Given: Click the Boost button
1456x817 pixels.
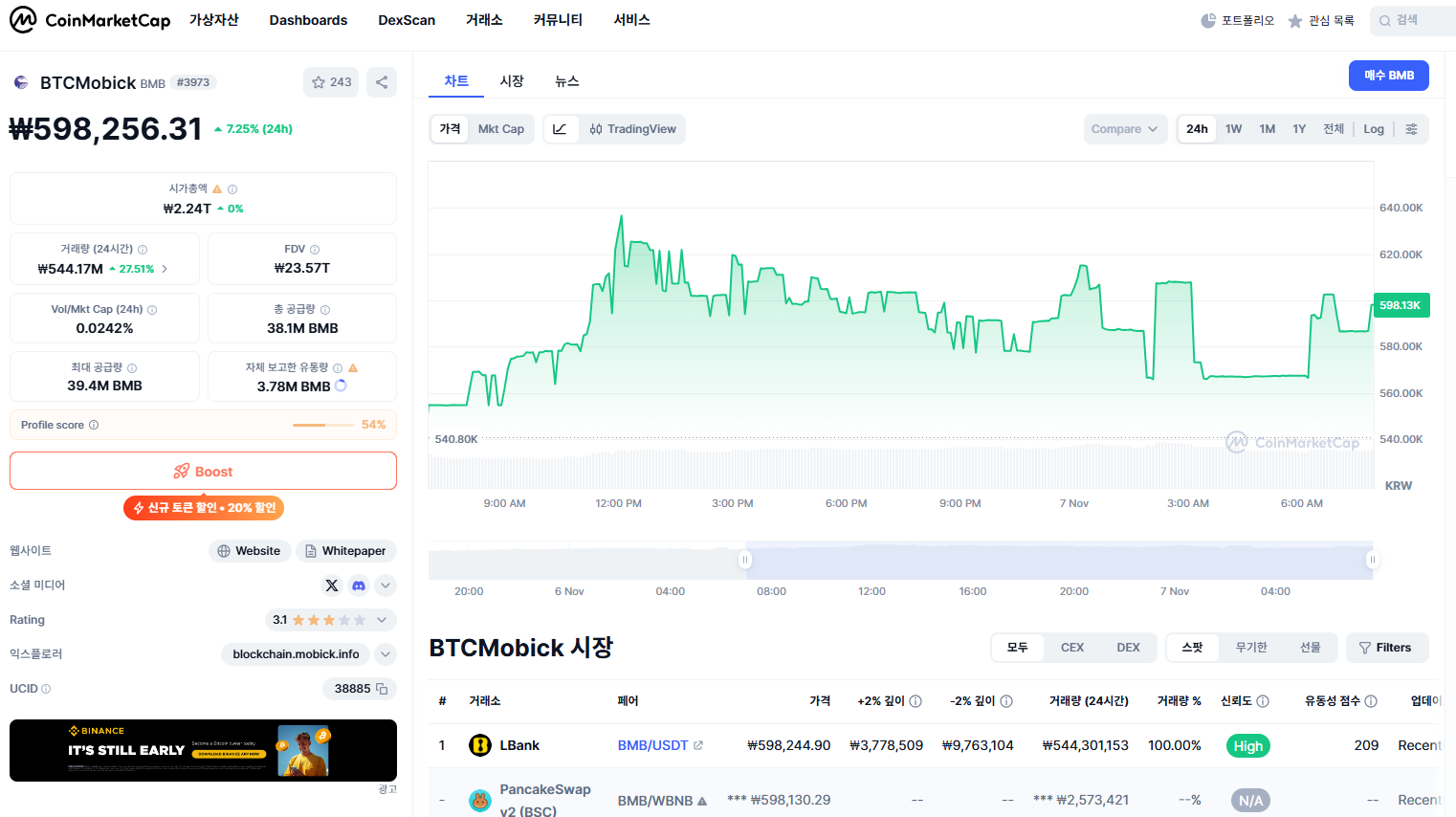Looking at the screenshot, I should pos(203,472).
